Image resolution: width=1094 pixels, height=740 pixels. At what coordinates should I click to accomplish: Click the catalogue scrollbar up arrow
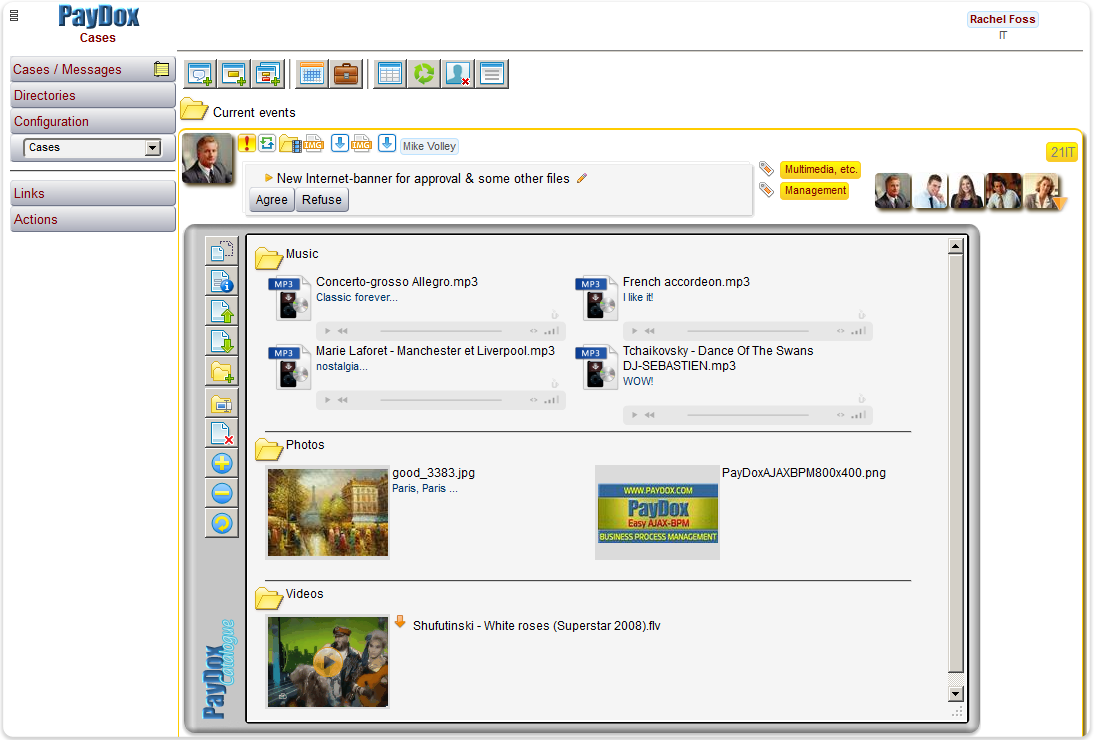coord(956,246)
